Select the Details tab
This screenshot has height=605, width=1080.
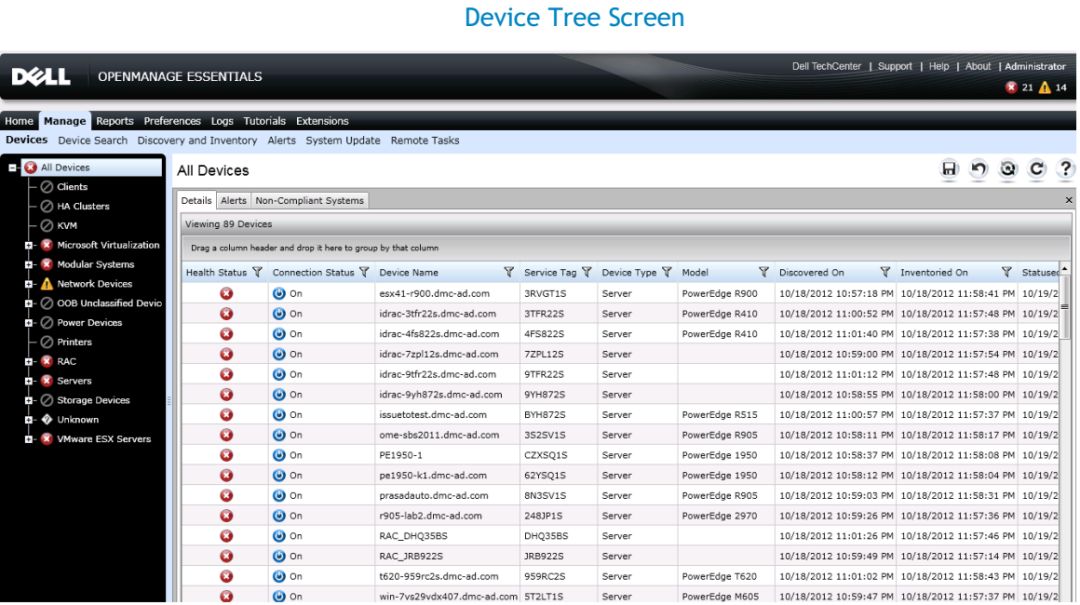196,201
